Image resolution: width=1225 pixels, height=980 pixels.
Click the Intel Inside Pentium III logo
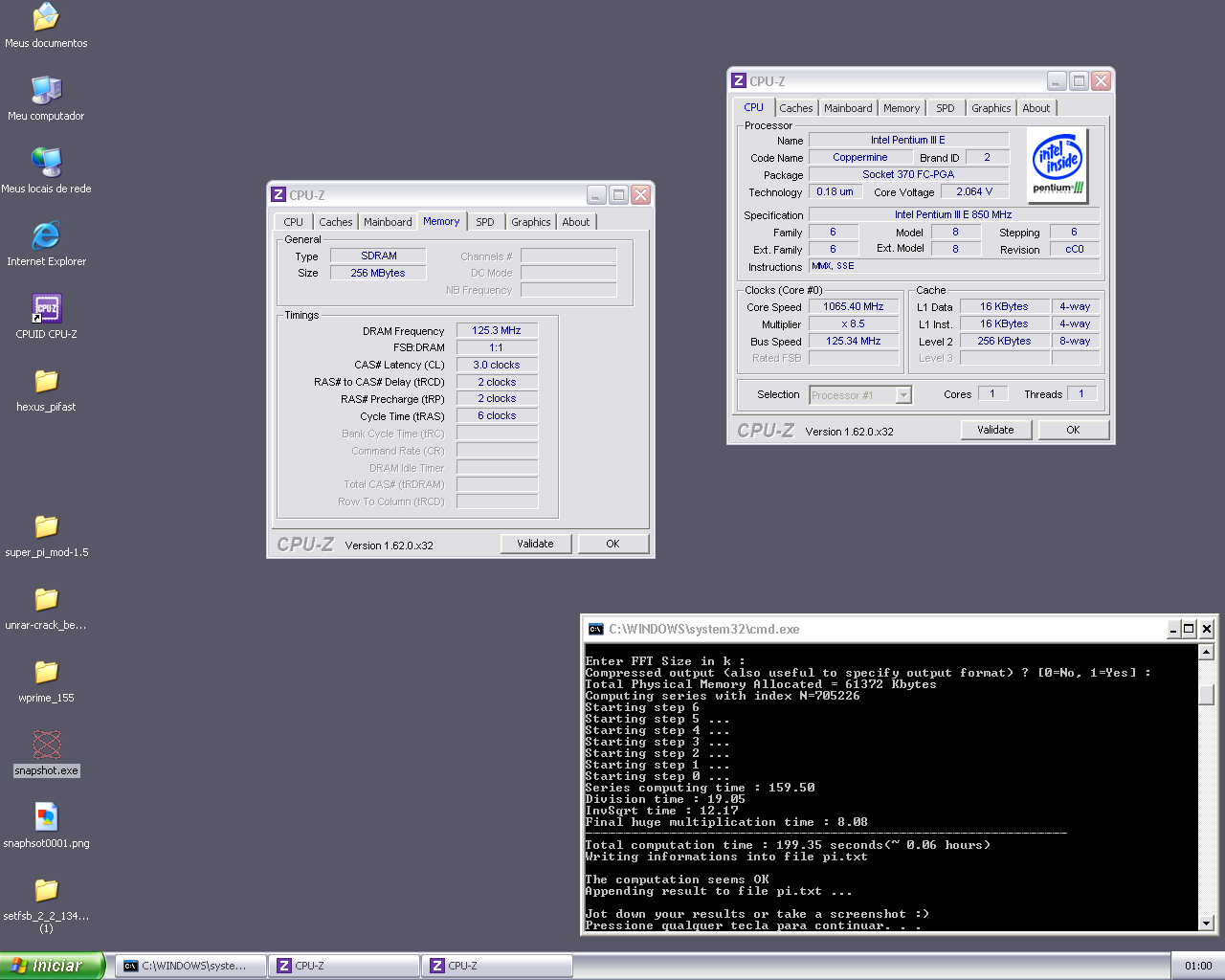[x=1058, y=166]
